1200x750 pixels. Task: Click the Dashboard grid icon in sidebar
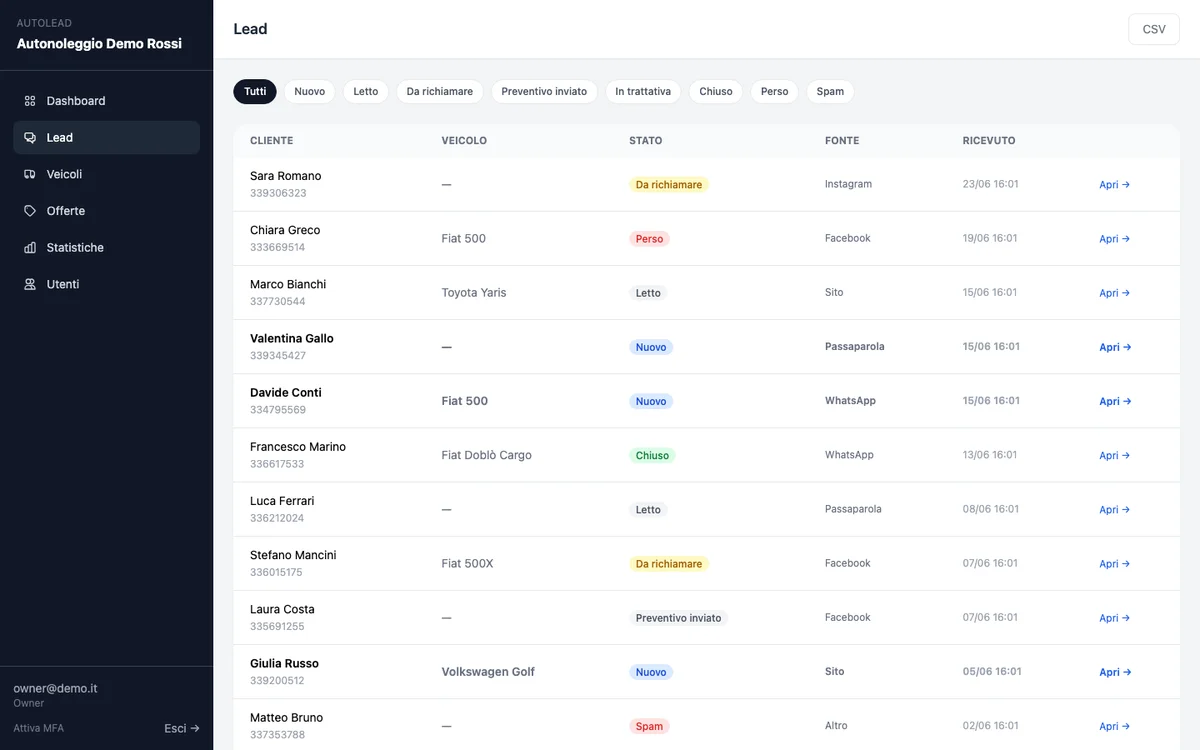pyautogui.click(x=30, y=101)
